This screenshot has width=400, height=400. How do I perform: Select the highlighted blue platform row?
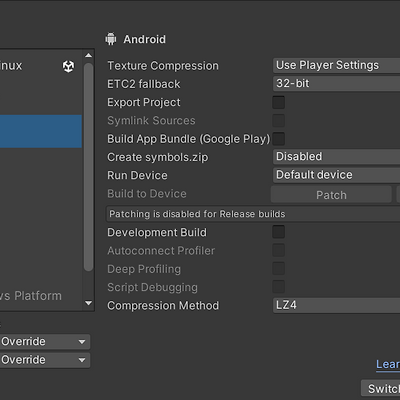(x=41, y=131)
